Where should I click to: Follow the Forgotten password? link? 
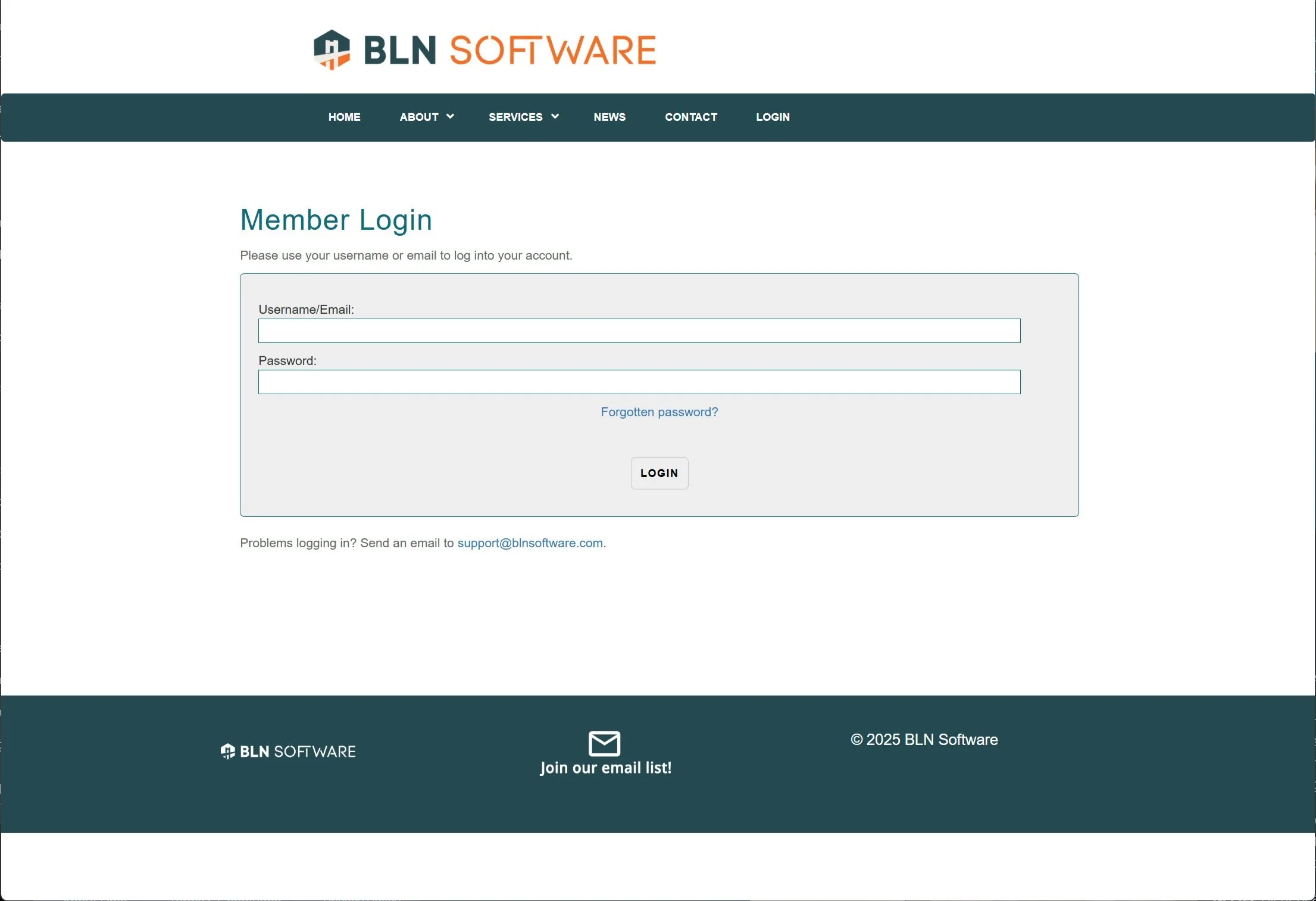(659, 412)
